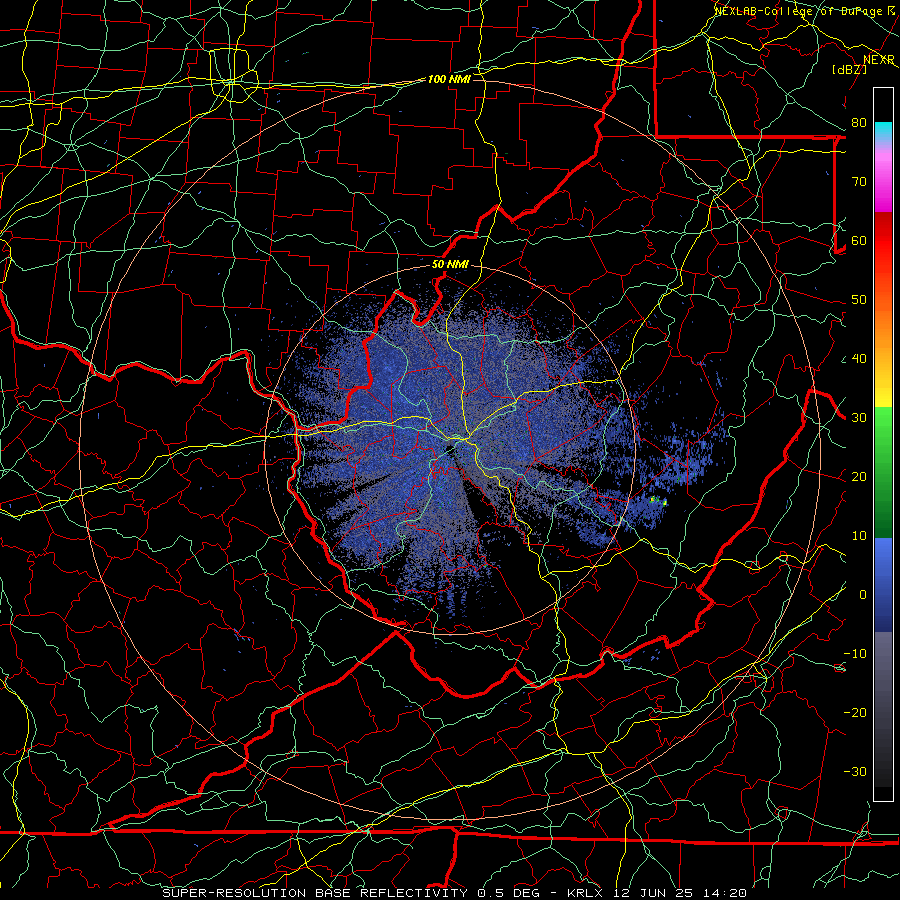Click the -10 dBZ scale label

[x=855, y=654]
